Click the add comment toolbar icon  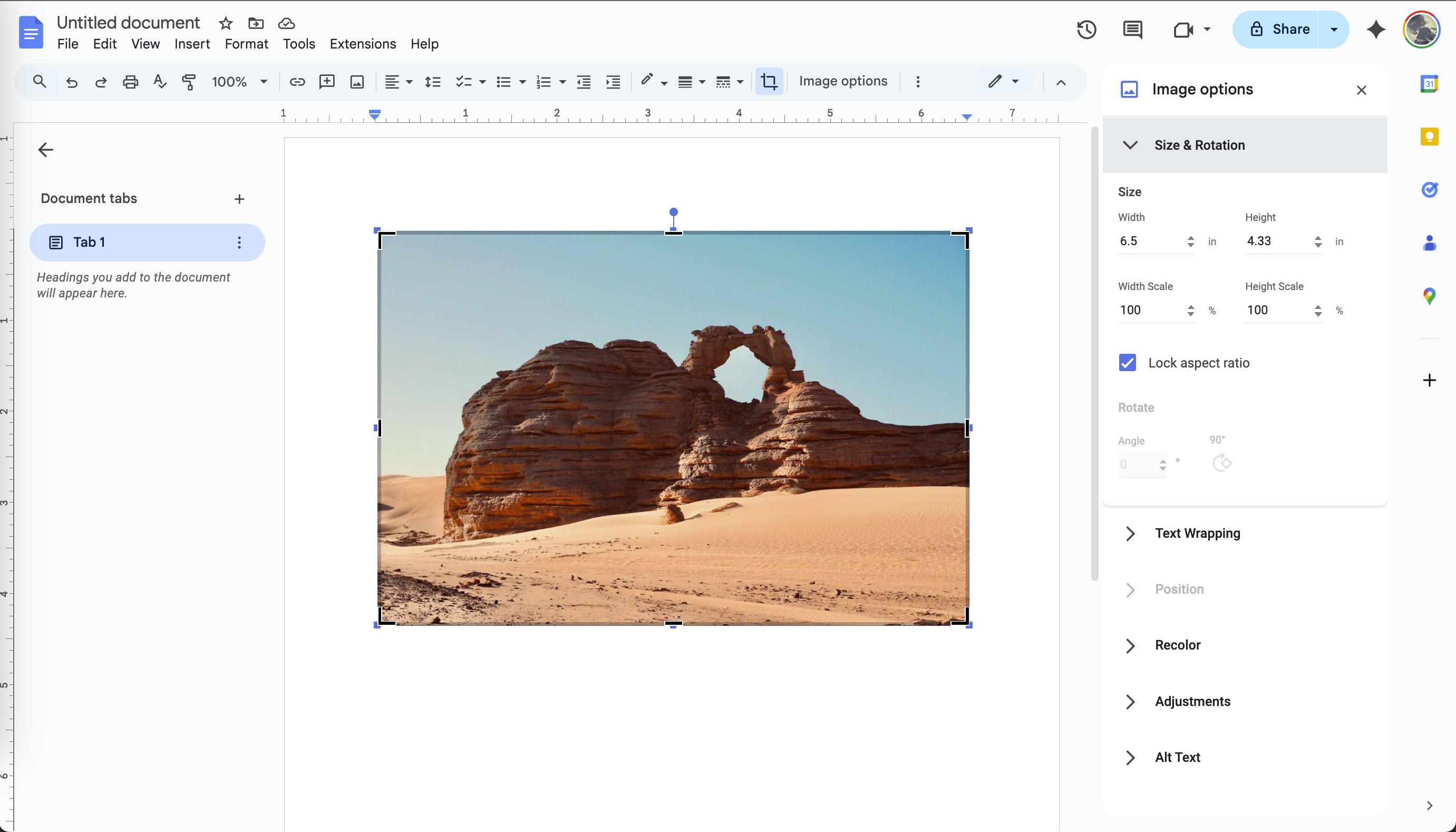pos(327,82)
